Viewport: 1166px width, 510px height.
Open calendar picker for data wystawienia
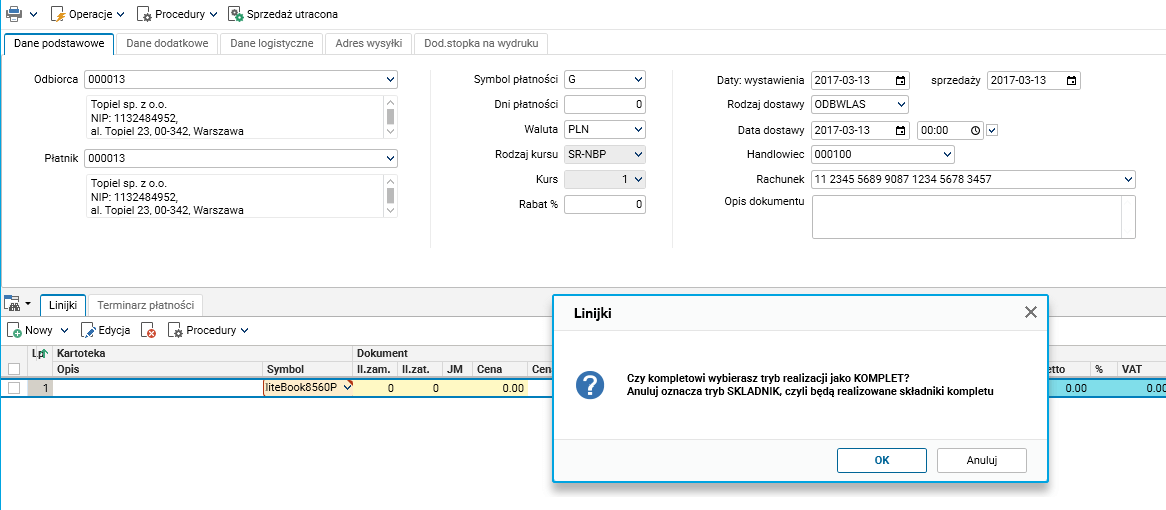tap(901, 80)
